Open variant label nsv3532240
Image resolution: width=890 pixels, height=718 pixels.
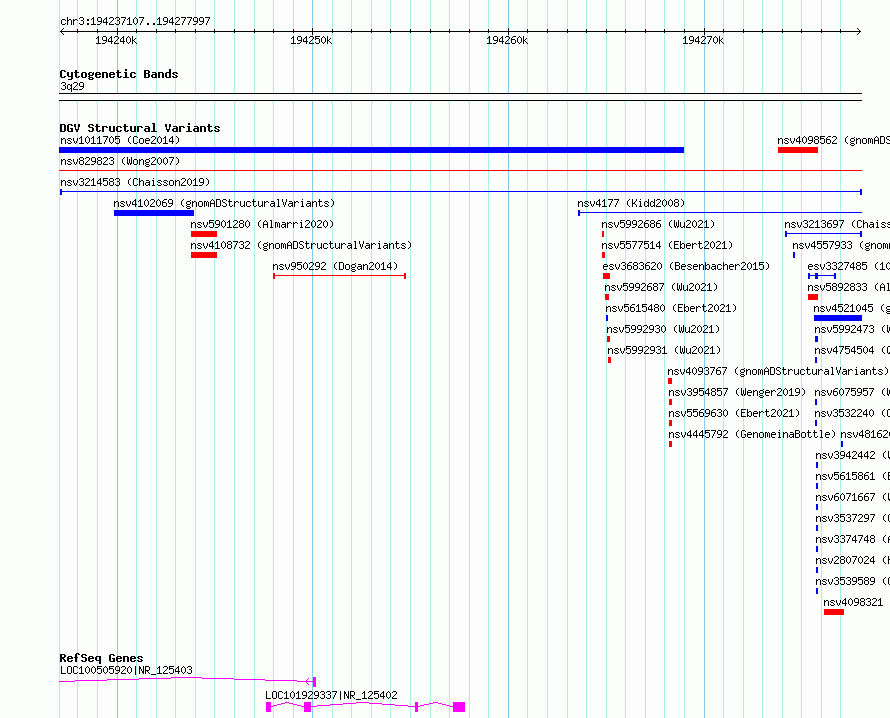[851, 413]
